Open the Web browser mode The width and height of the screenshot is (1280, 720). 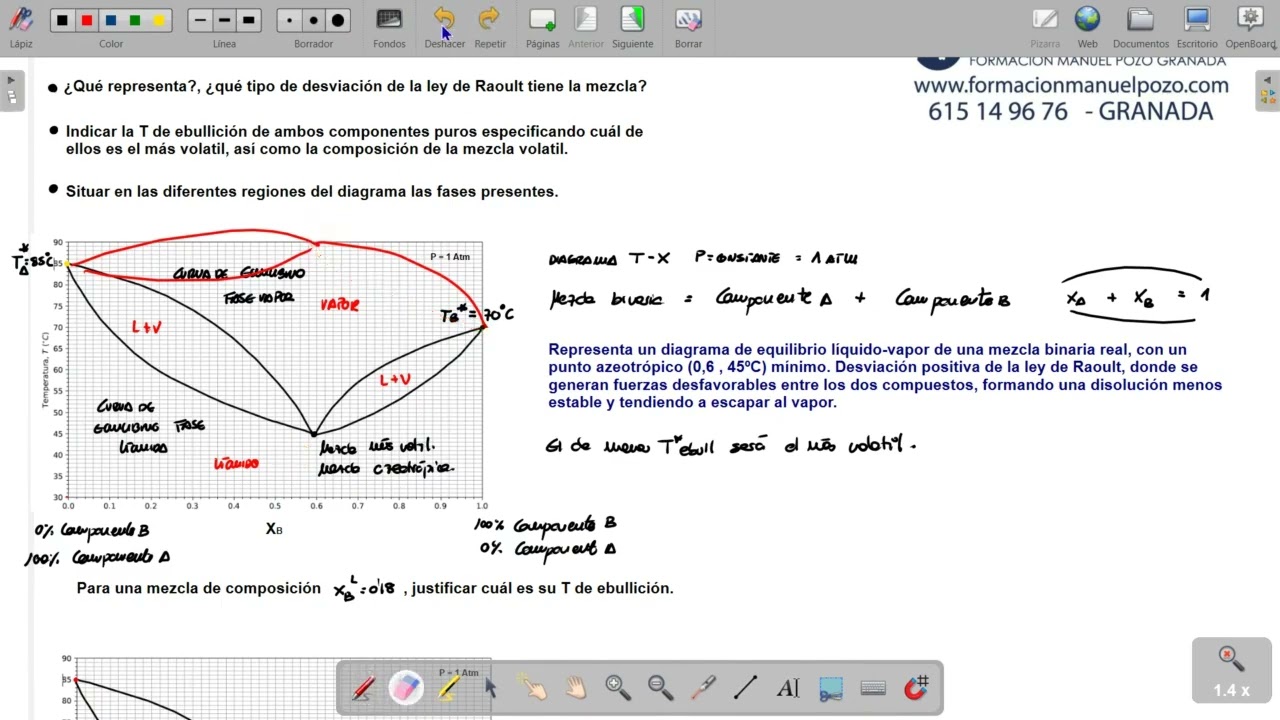[x=1088, y=26]
